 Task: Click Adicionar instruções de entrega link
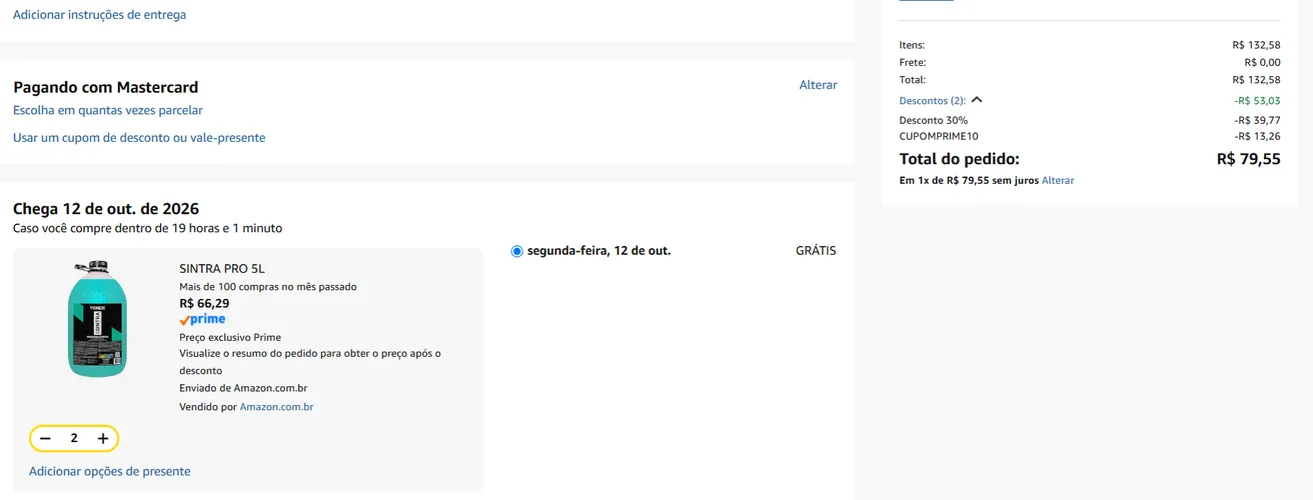tap(99, 15)
